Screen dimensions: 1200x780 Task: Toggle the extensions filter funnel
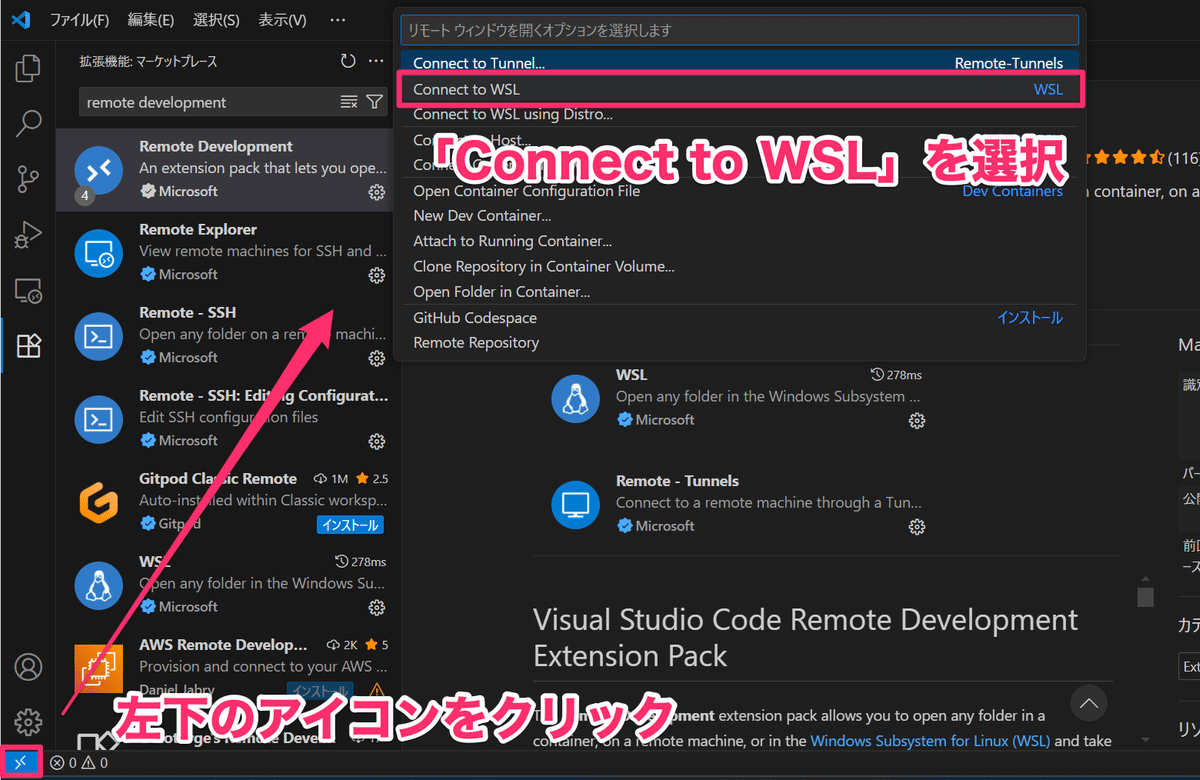tap(374, 101)
